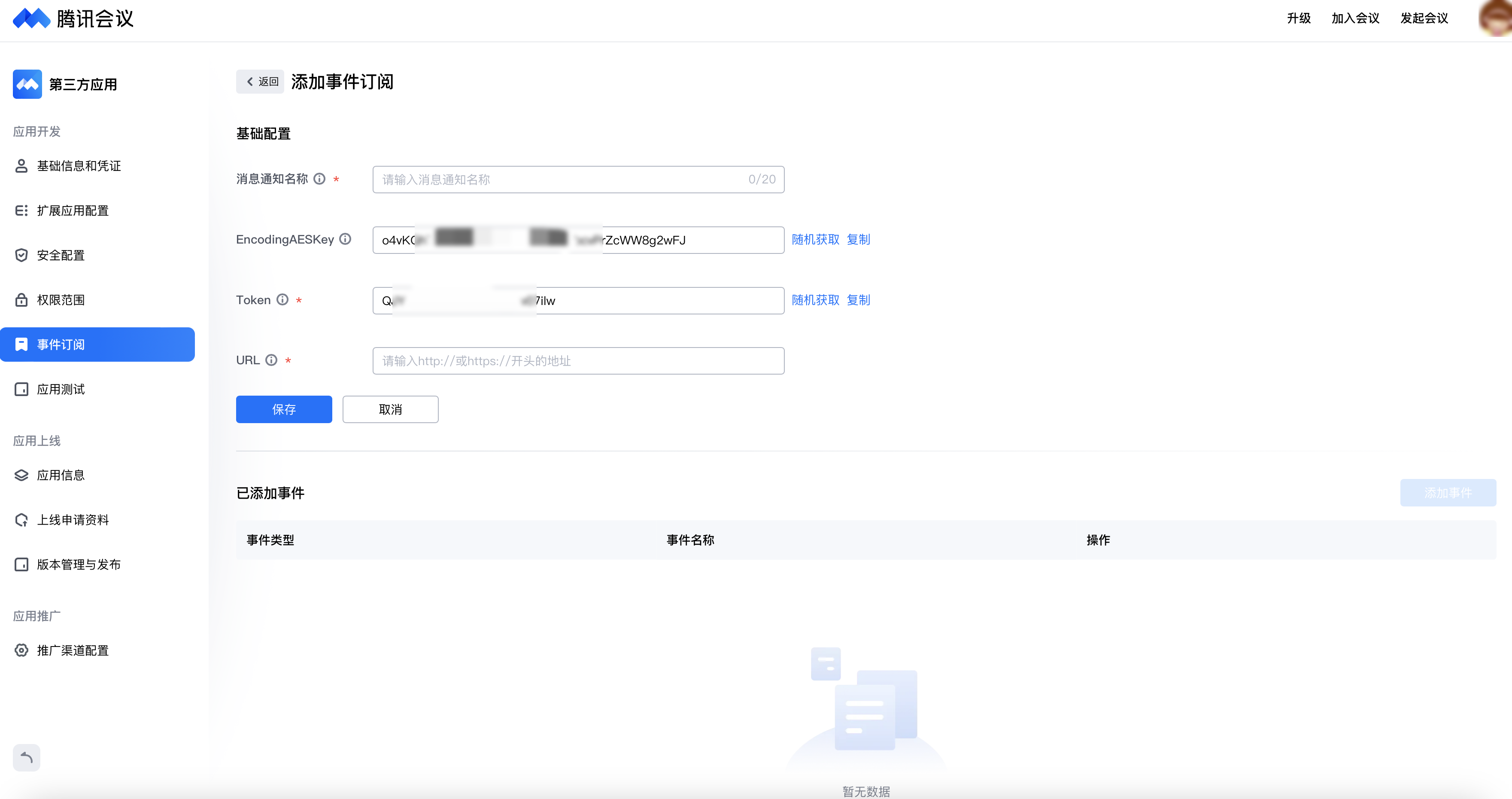Viewport: 1512px width, 799px height.
Task: Open the user avatar profile picture
Action: click(x=1495, y=18)
